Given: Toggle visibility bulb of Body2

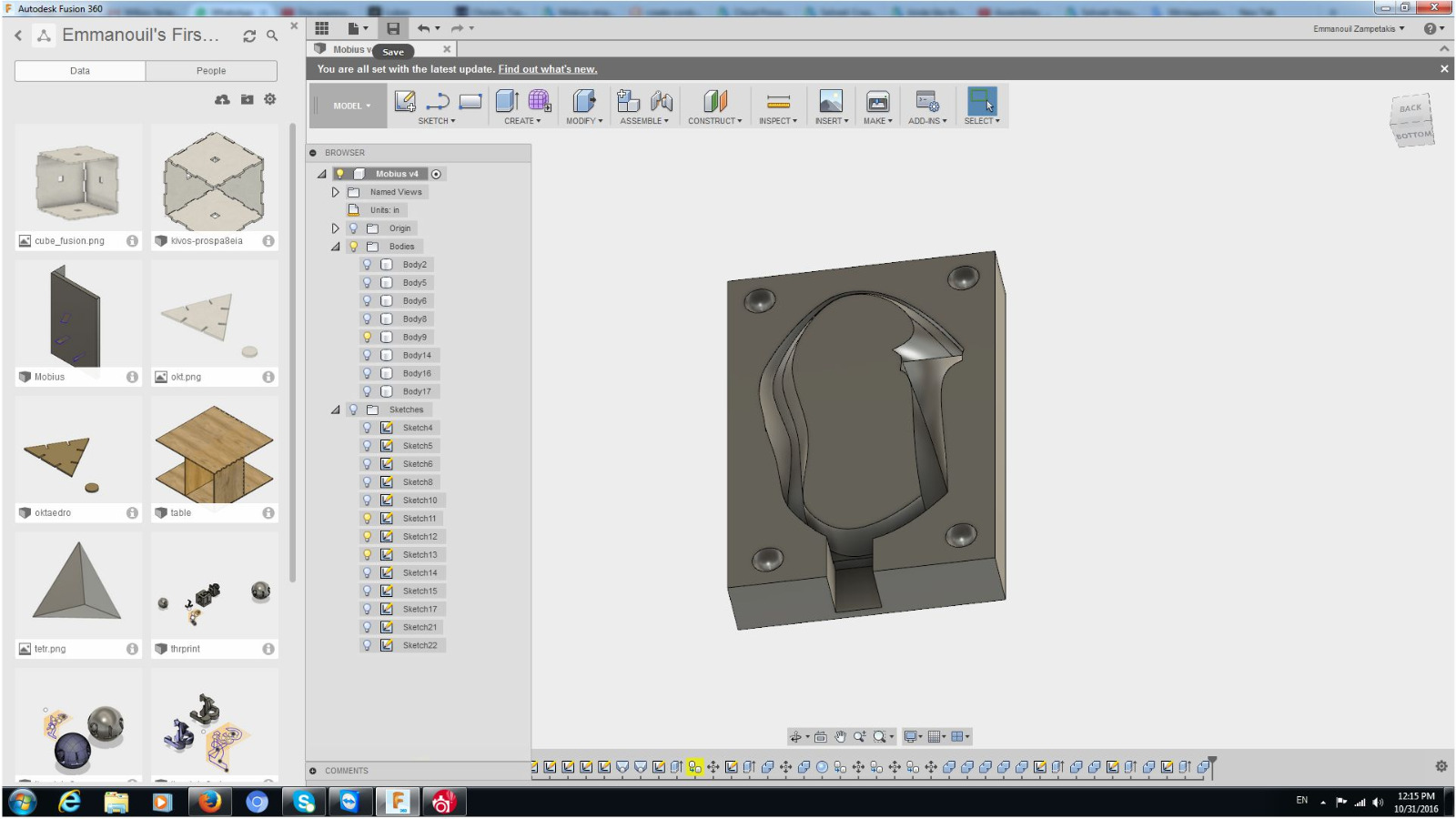Looking at the screenshot, I should 368,265.
